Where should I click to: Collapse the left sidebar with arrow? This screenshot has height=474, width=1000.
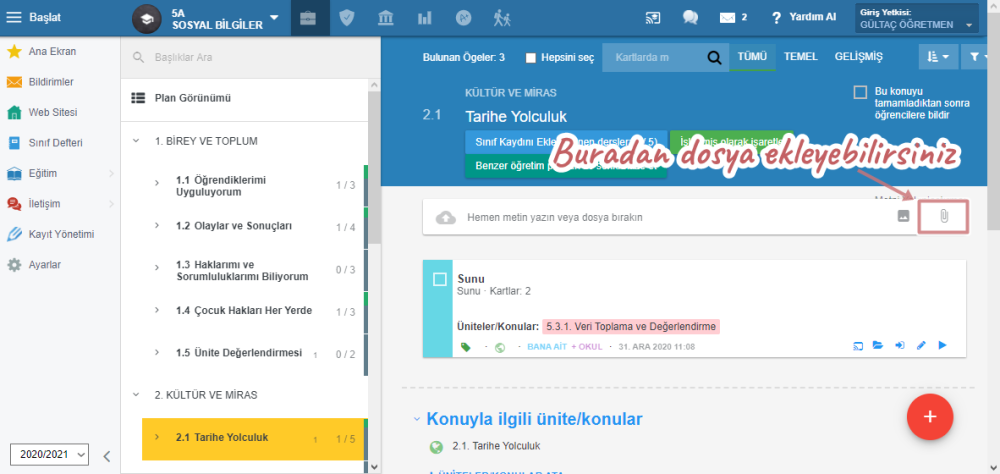[107, 456]
